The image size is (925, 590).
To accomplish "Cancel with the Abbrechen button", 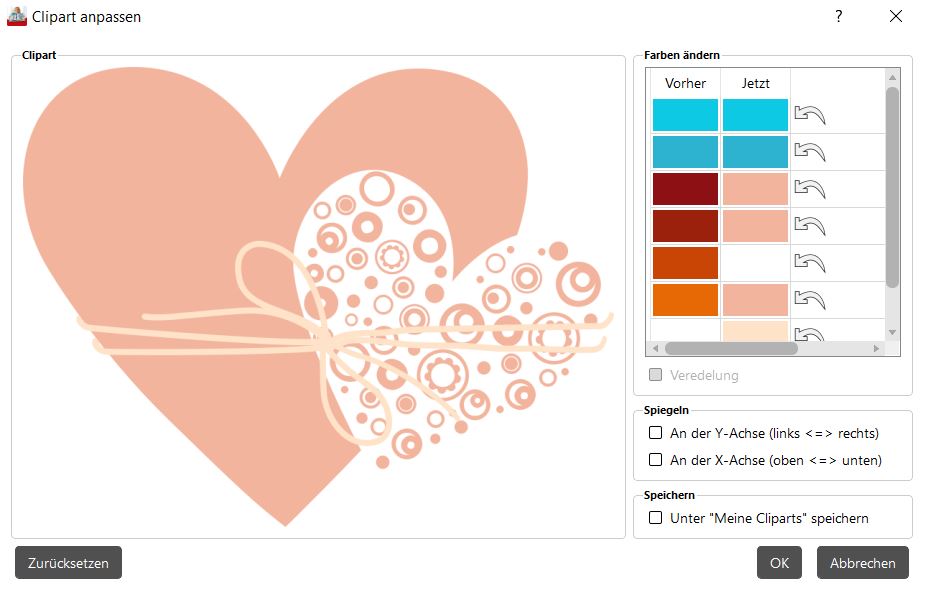I will (862, 563).
